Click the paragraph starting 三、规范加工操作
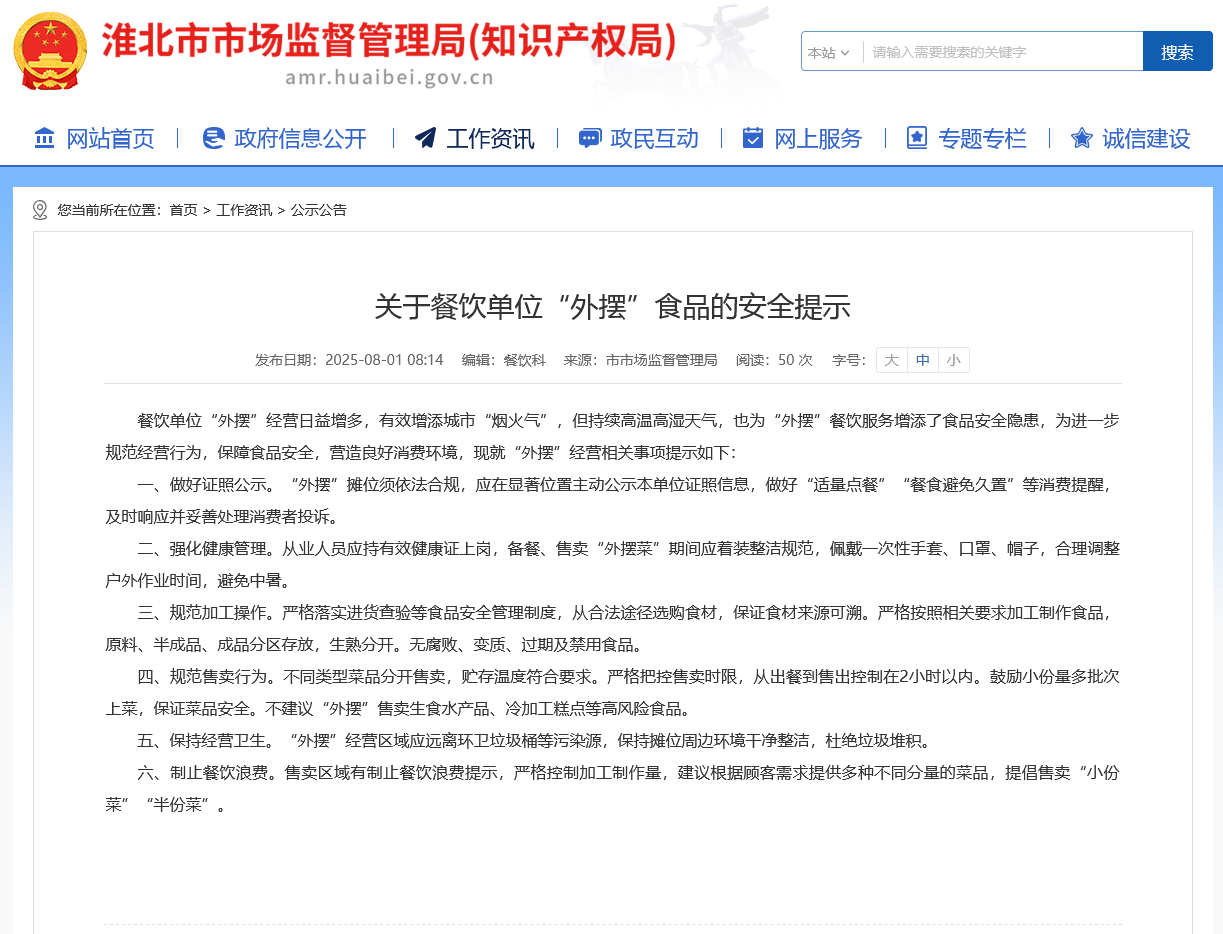 (x=612, y=628)
